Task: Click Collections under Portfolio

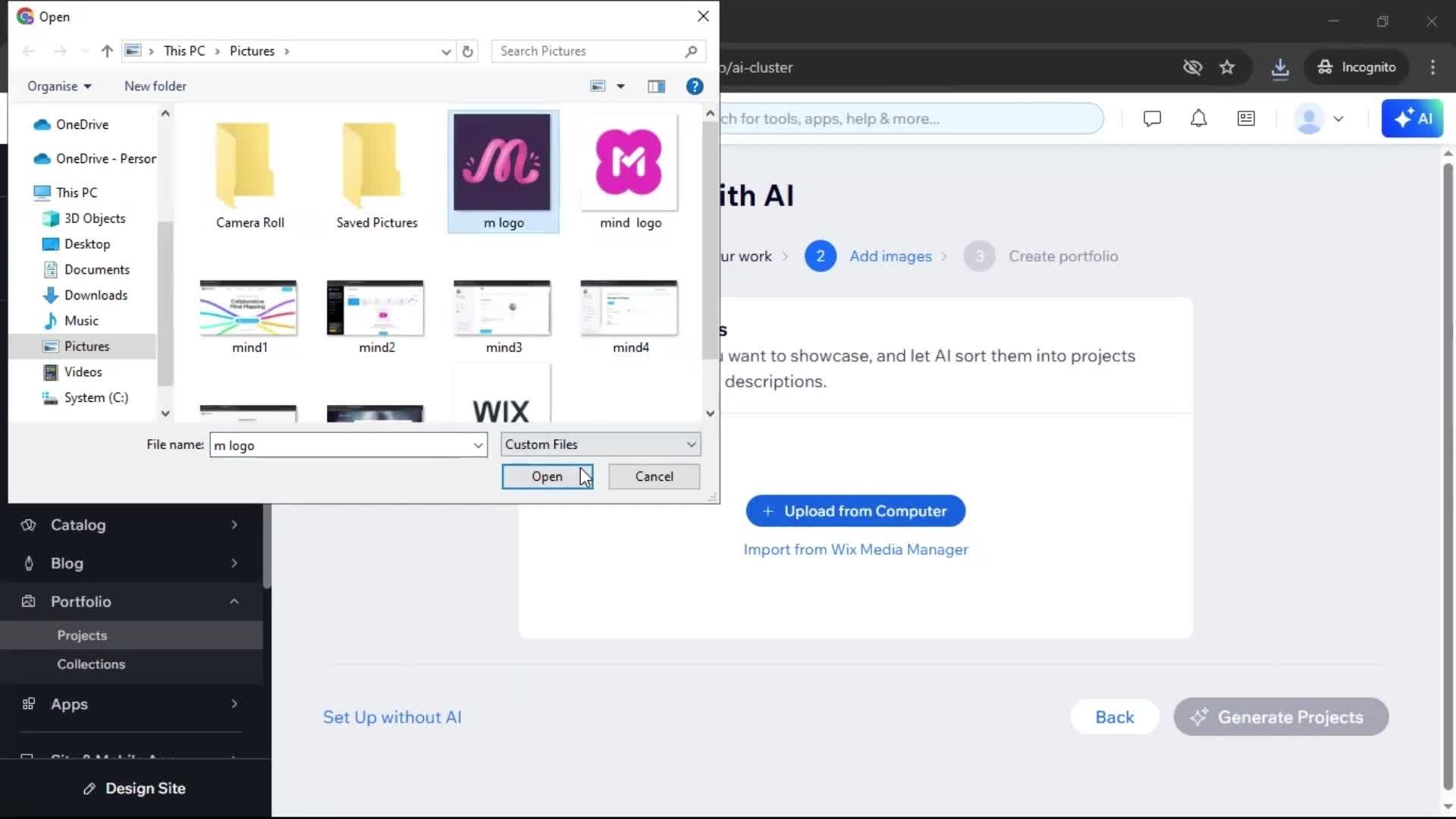Action: tap(91, 664)
